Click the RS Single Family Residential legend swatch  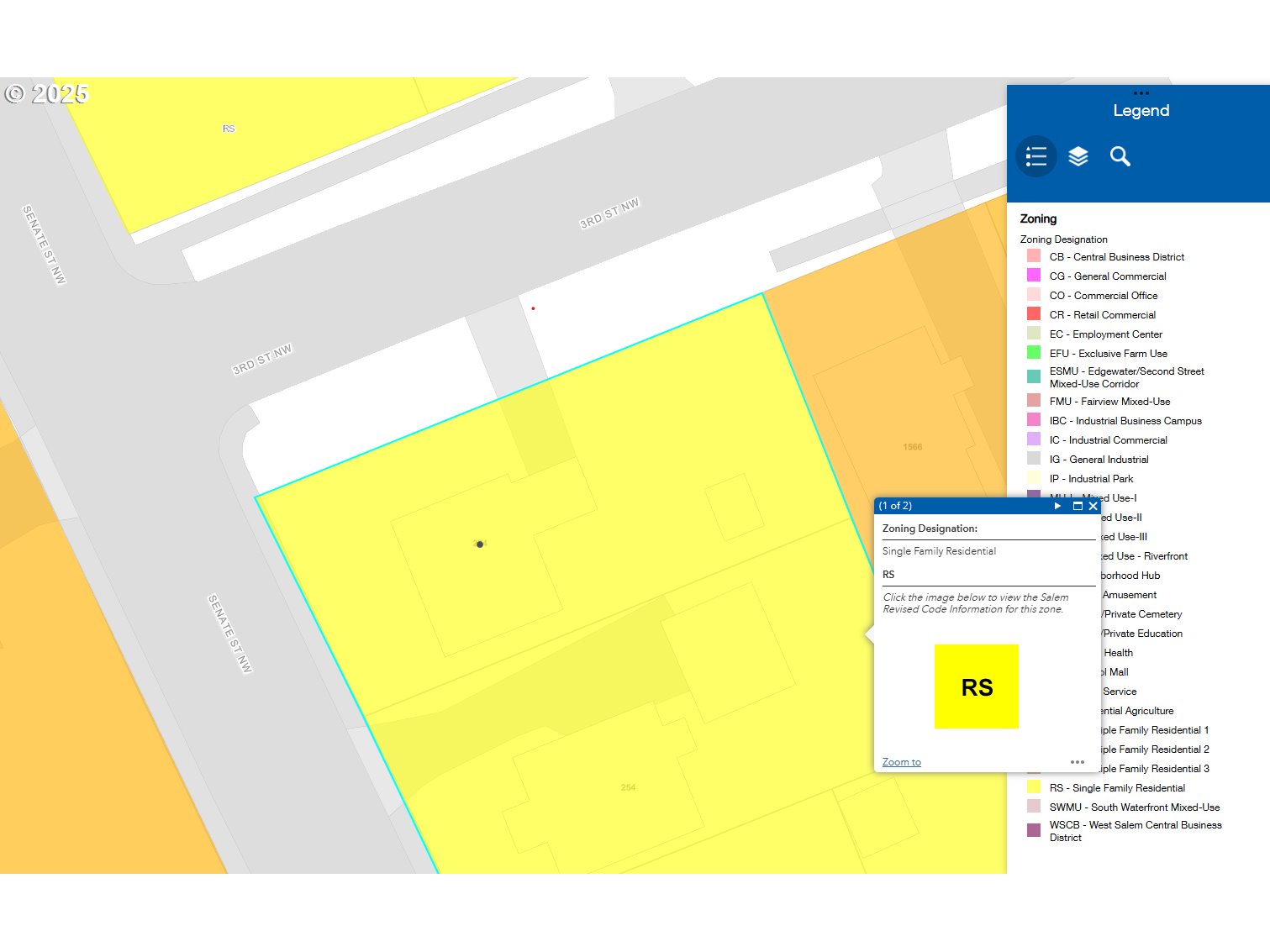1034,787
